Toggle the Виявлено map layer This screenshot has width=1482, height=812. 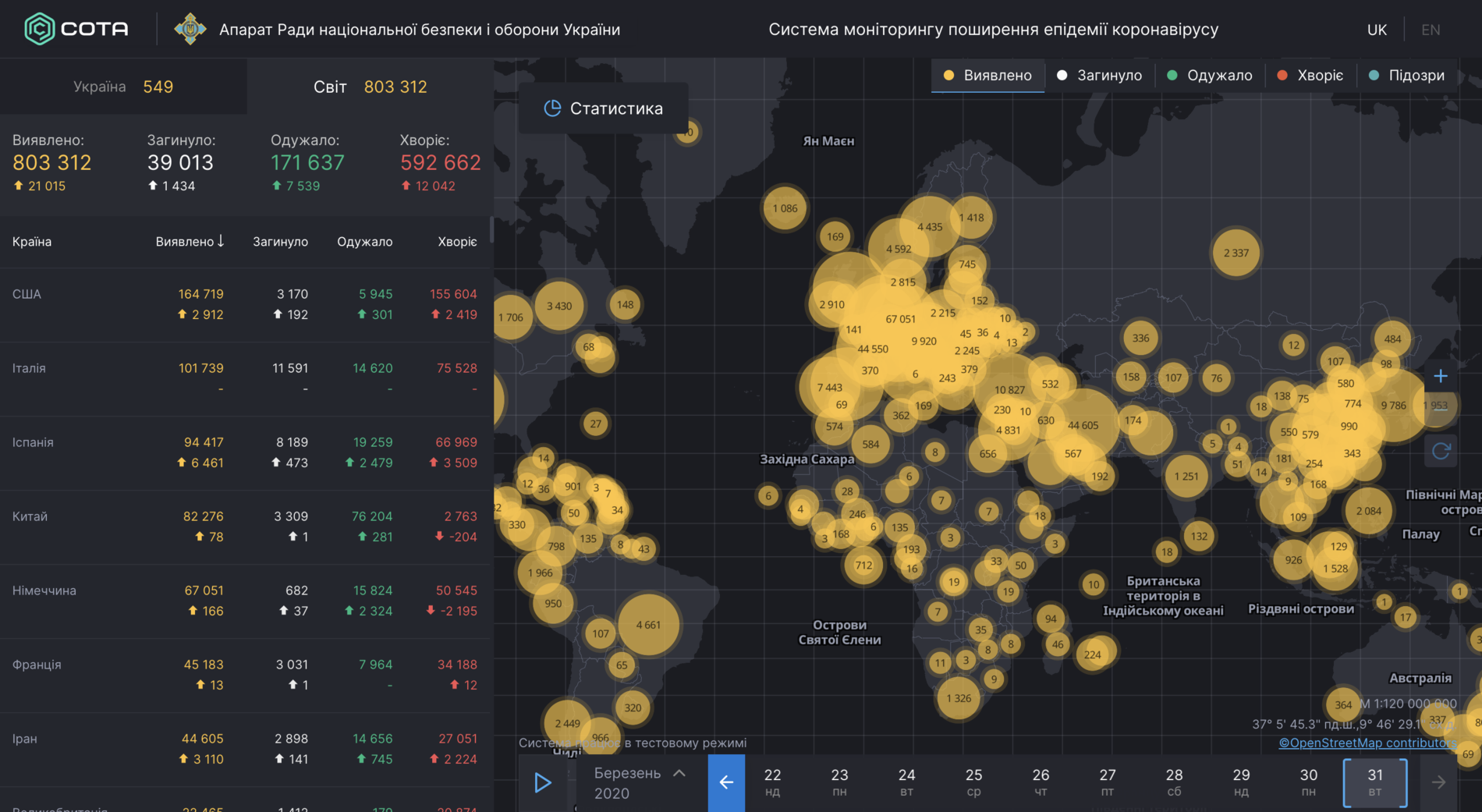click(987, 76)
